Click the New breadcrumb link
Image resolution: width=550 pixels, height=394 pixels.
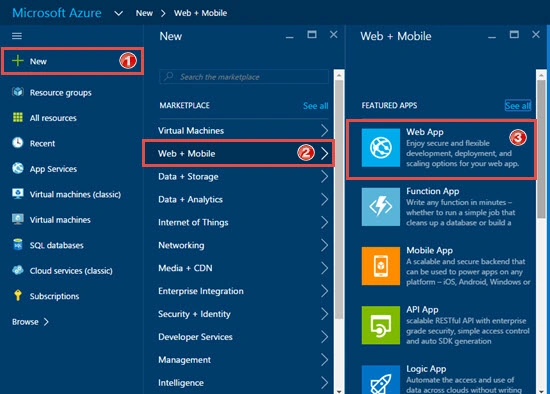[x=144, y=13]
